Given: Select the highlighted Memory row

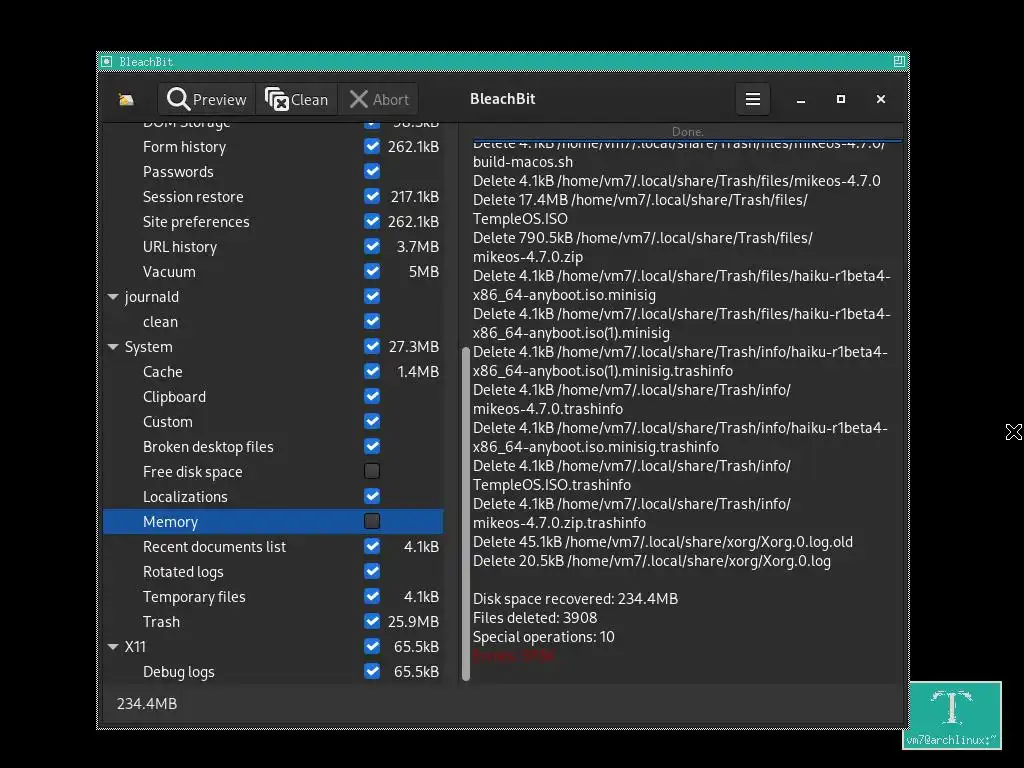Looking at the screenshot, I should tap(273, 521).
